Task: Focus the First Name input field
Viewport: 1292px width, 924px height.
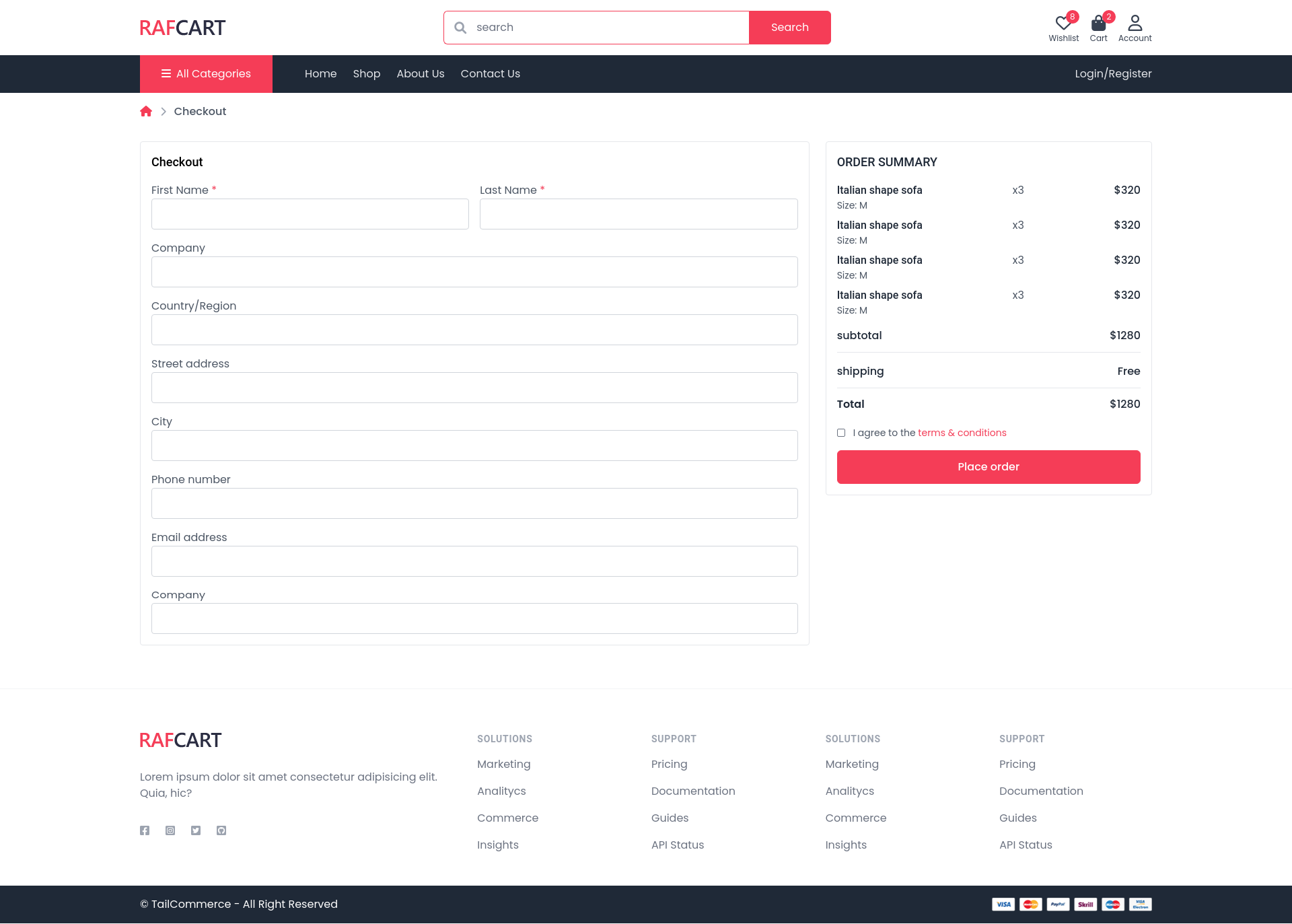Action: click(x=310, y=214)
